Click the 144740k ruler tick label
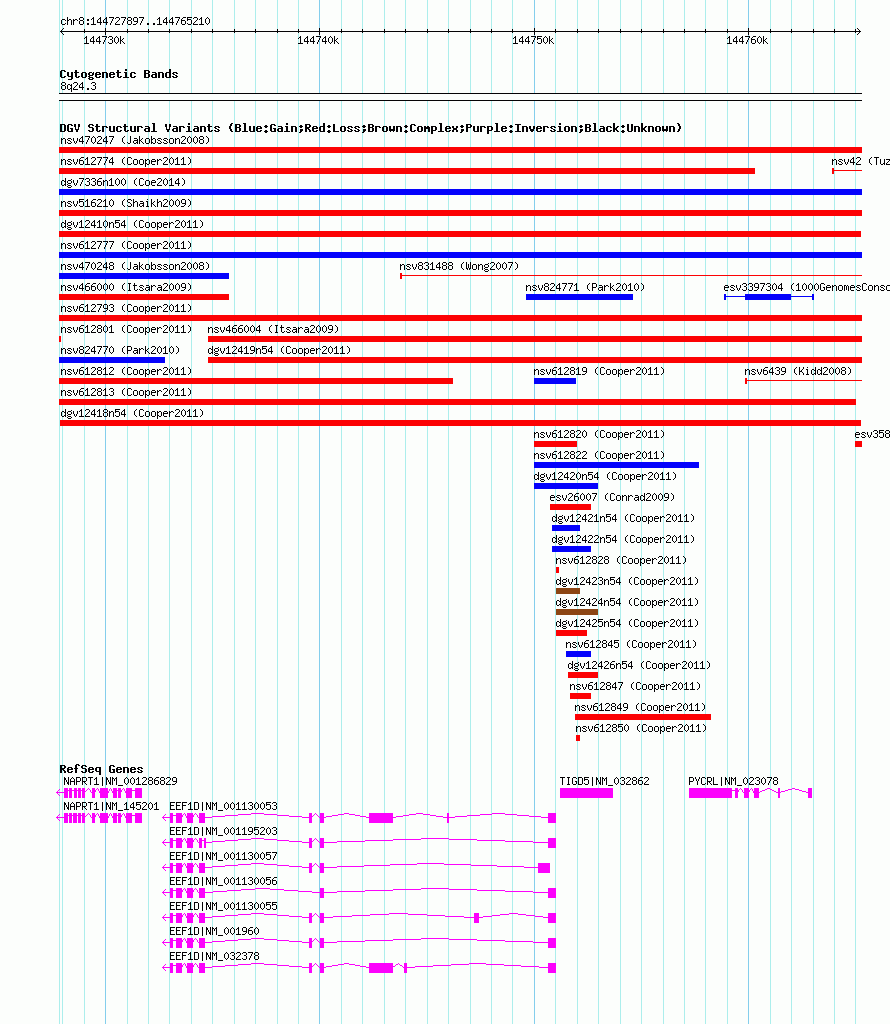Screen dimensions: 890x1024 318,40
